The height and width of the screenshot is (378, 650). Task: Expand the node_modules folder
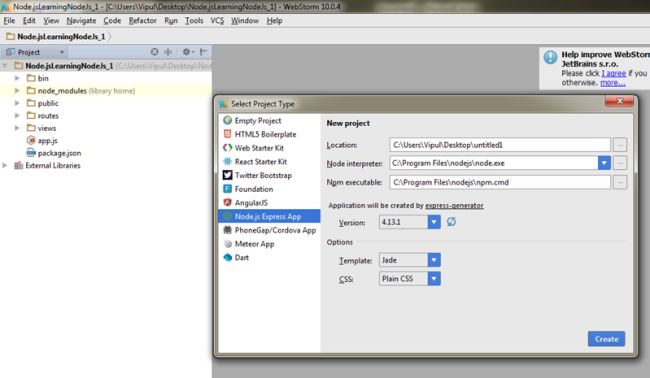(17, 90)
